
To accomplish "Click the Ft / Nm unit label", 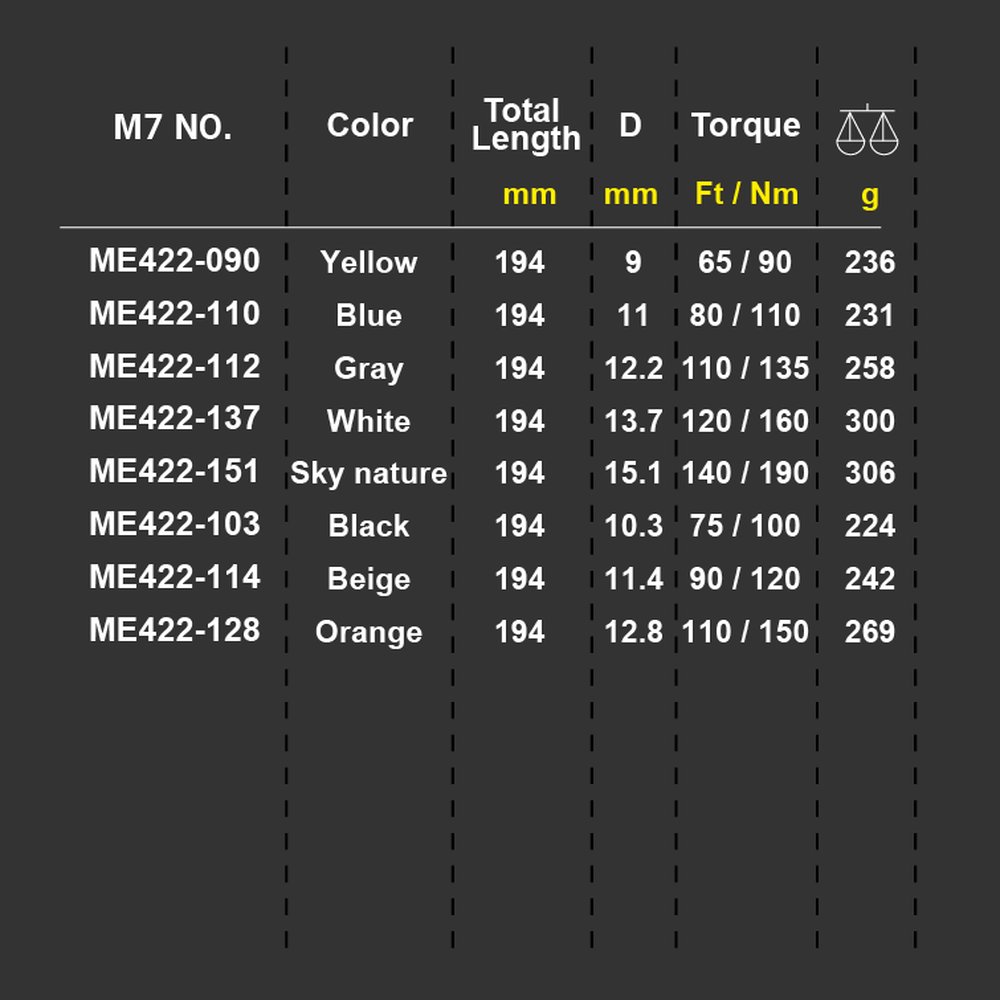I will [x=746, y=193].
